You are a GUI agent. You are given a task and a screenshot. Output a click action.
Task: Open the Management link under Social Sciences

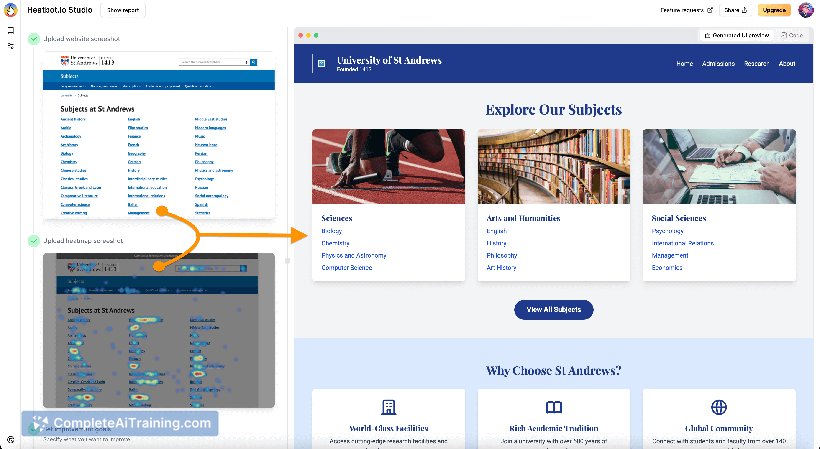(x=670, y=256)
